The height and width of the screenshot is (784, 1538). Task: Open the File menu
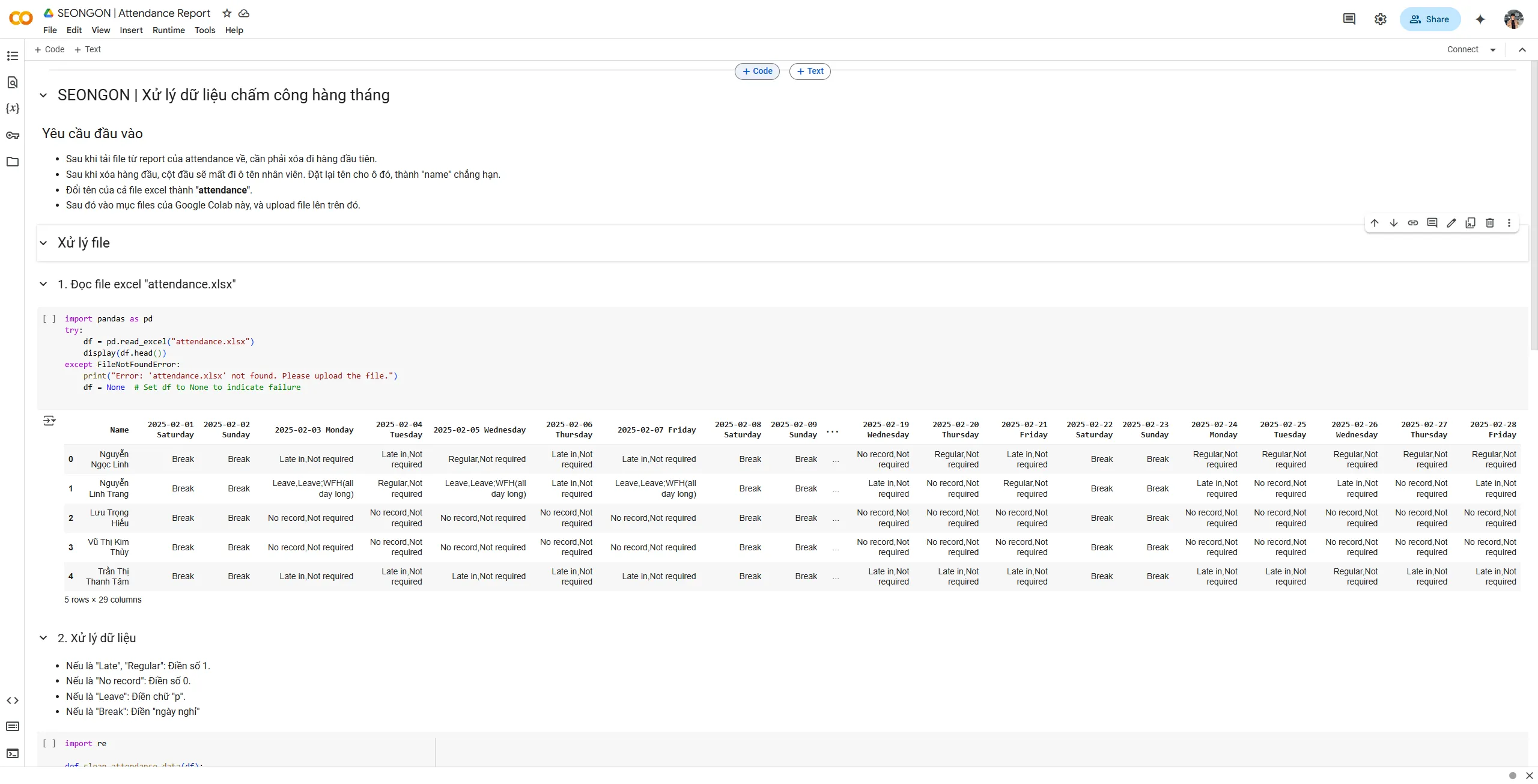50,30
